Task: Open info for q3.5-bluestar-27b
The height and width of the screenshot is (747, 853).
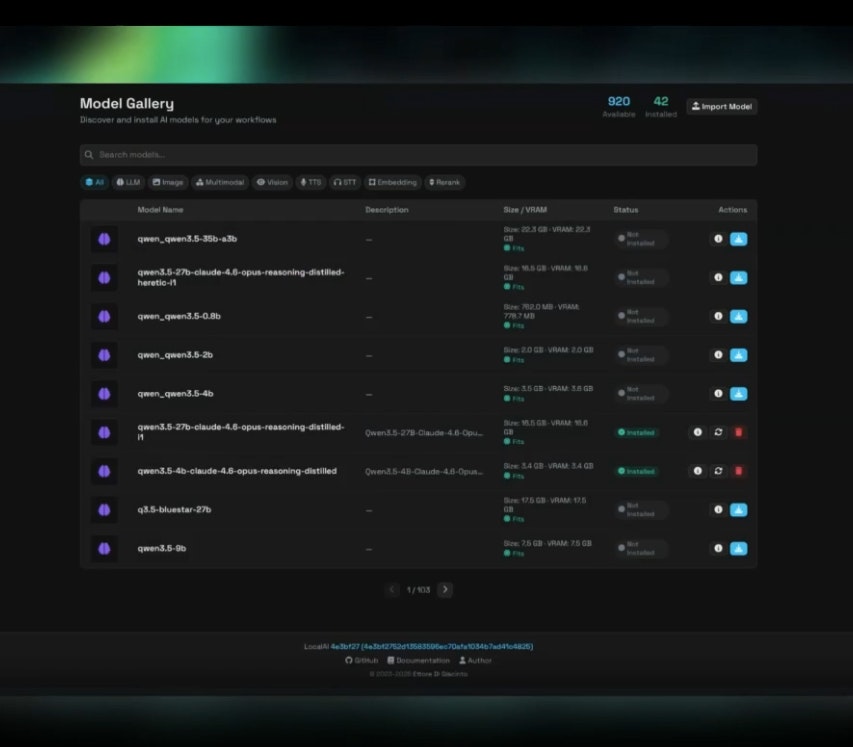Action: point(718,510)
